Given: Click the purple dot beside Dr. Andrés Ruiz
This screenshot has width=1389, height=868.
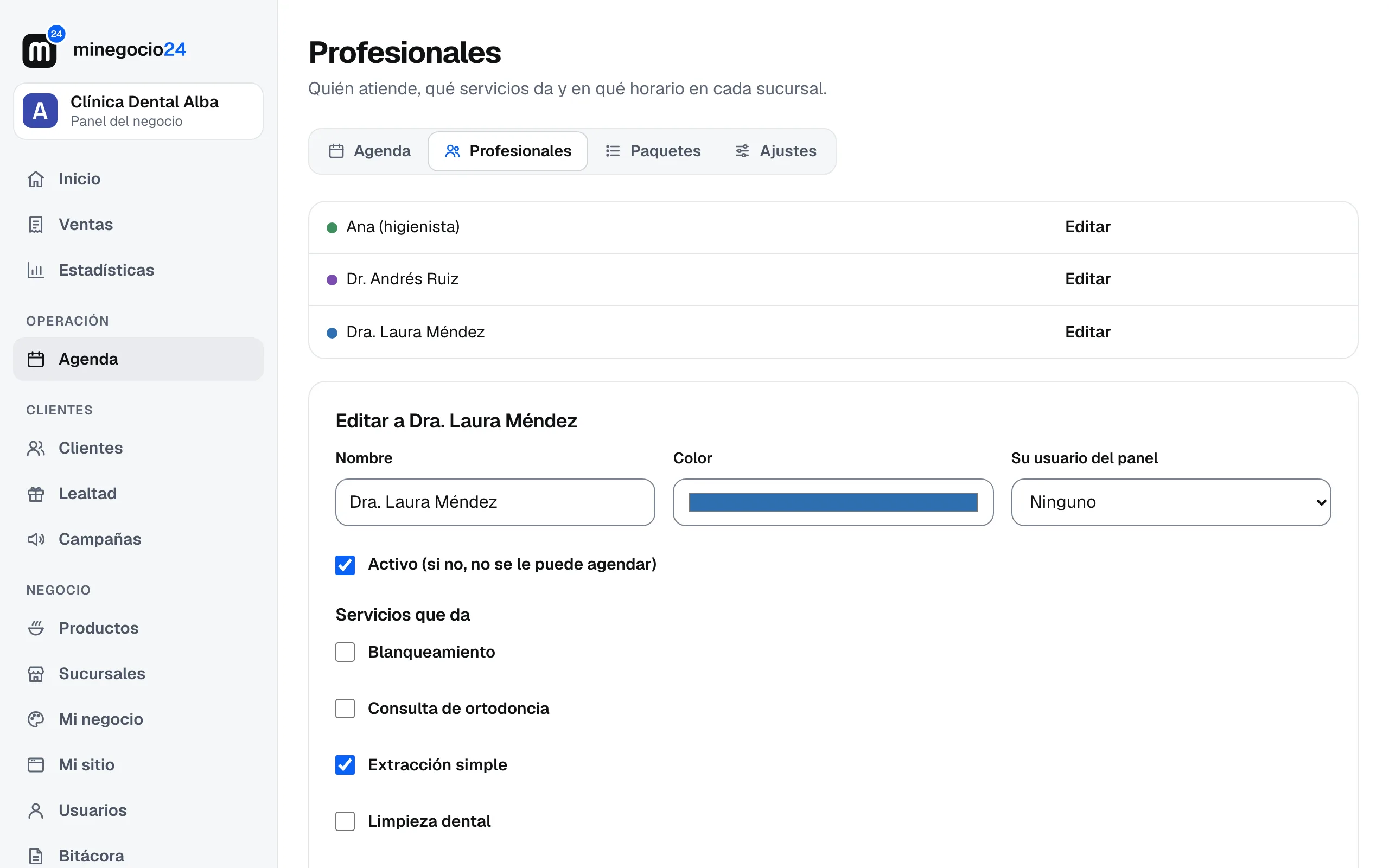Looking at the screenshot, I should [x=332, y=279].
